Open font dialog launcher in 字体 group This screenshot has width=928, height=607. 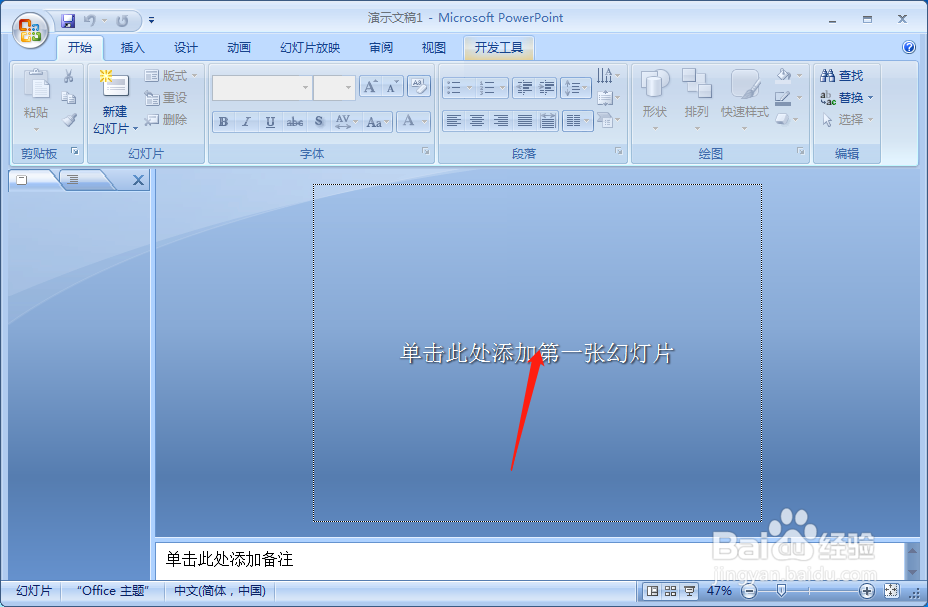point(426,152)
